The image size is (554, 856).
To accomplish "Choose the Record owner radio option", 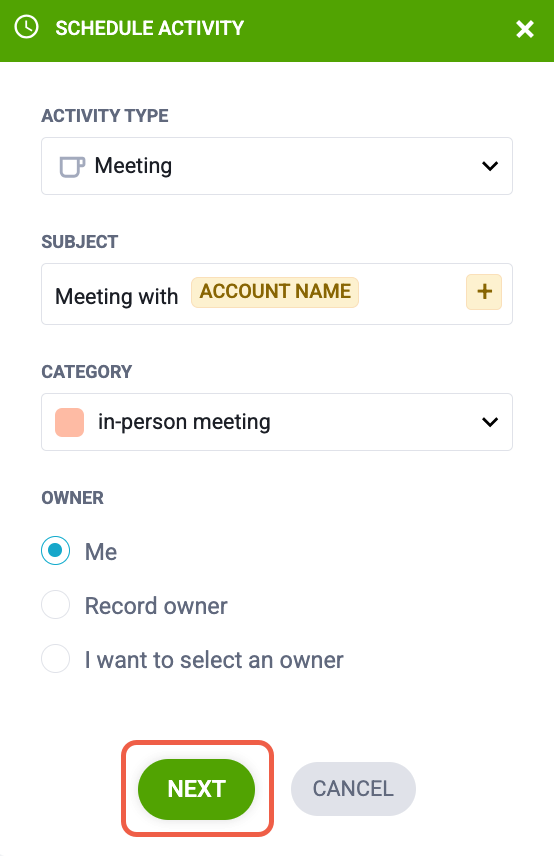I will [55, 604].
